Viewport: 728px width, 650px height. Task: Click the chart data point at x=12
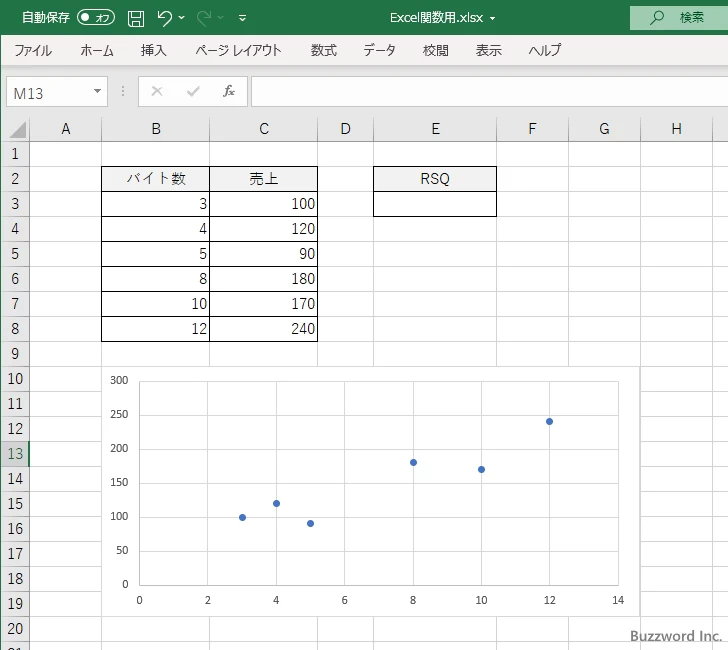549,422
